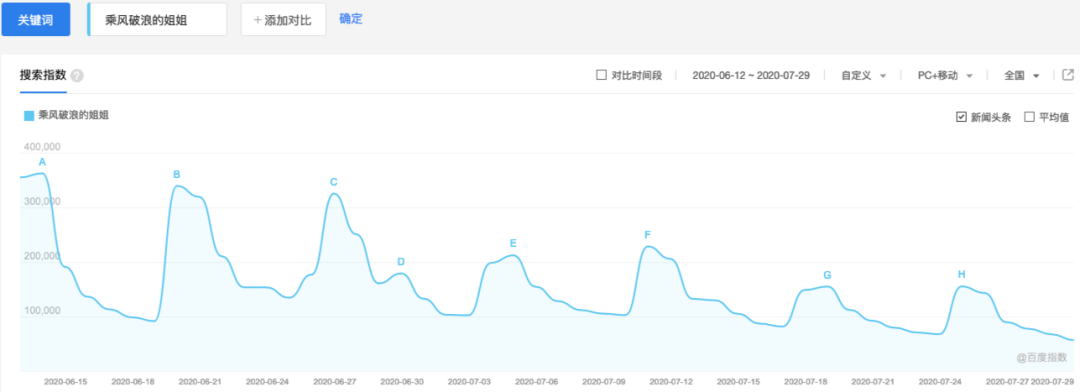Click news marker H on the chart
Screen dimensions: 1080x392
(962, 274)
